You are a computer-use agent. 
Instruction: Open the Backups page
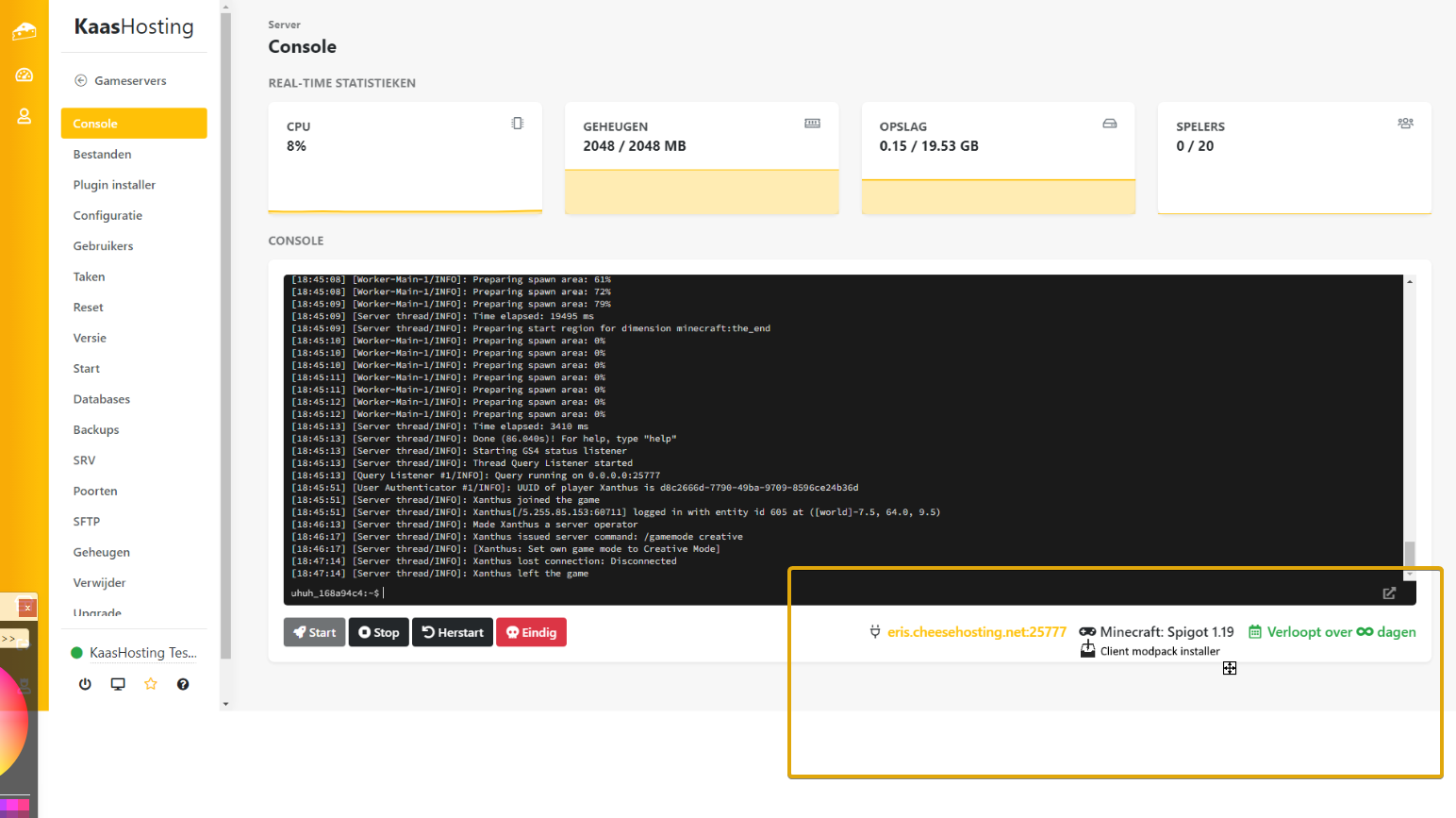tap(96, 430)
